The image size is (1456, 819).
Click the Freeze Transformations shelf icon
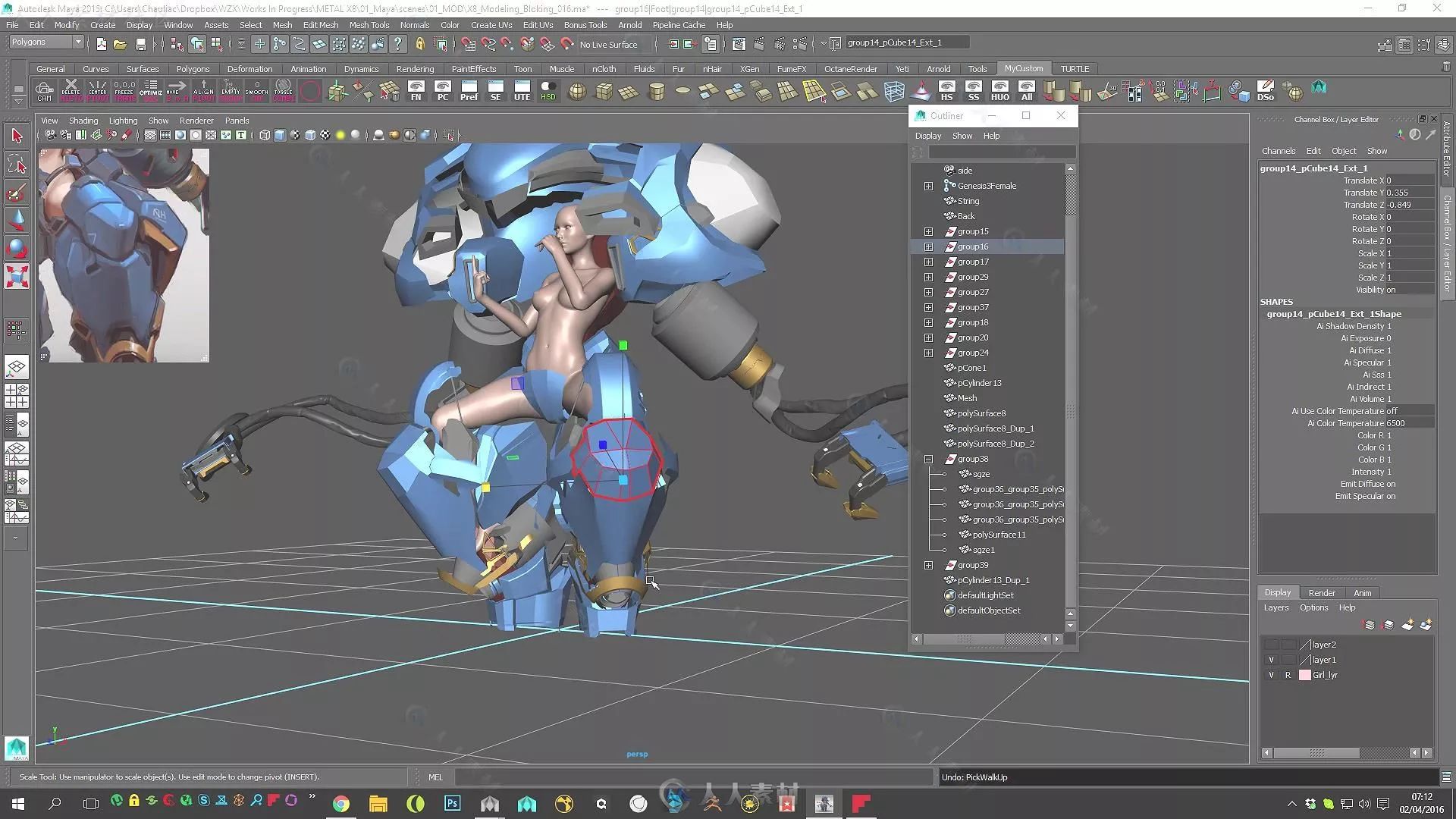click(x=124, y=91)
